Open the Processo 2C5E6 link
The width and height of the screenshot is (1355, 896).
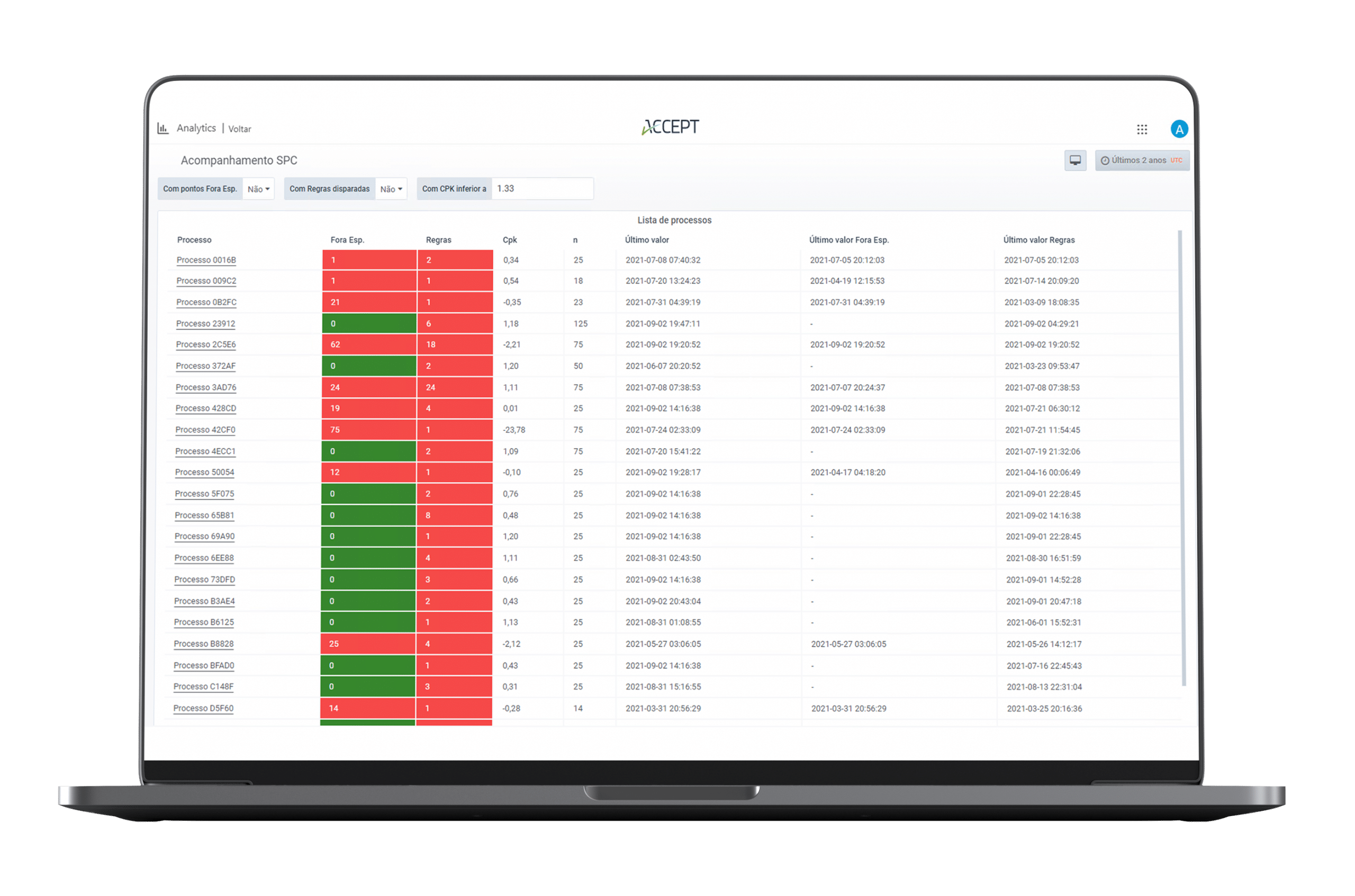[206, 345]
